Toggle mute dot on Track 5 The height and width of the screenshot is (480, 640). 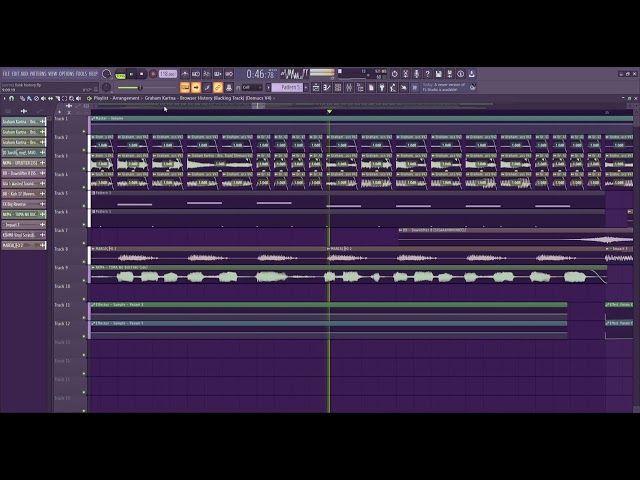[x=84, y=206]
